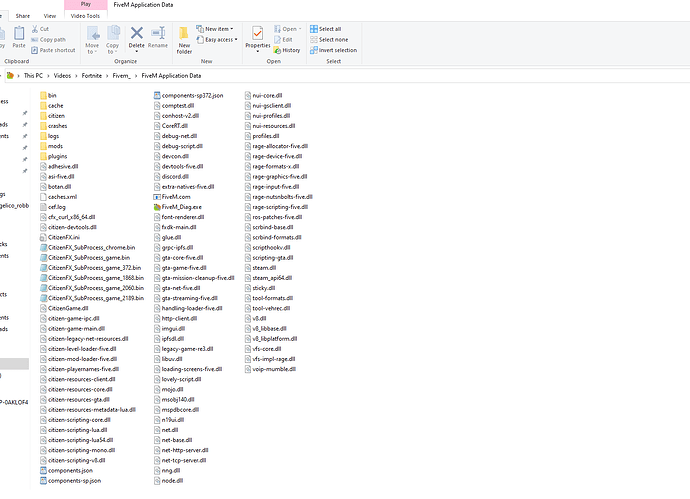This screenshot has height=499, width=690.
Task: Expand chevron after Fortnite breadcrumb
Action: [x=107, y=76]
